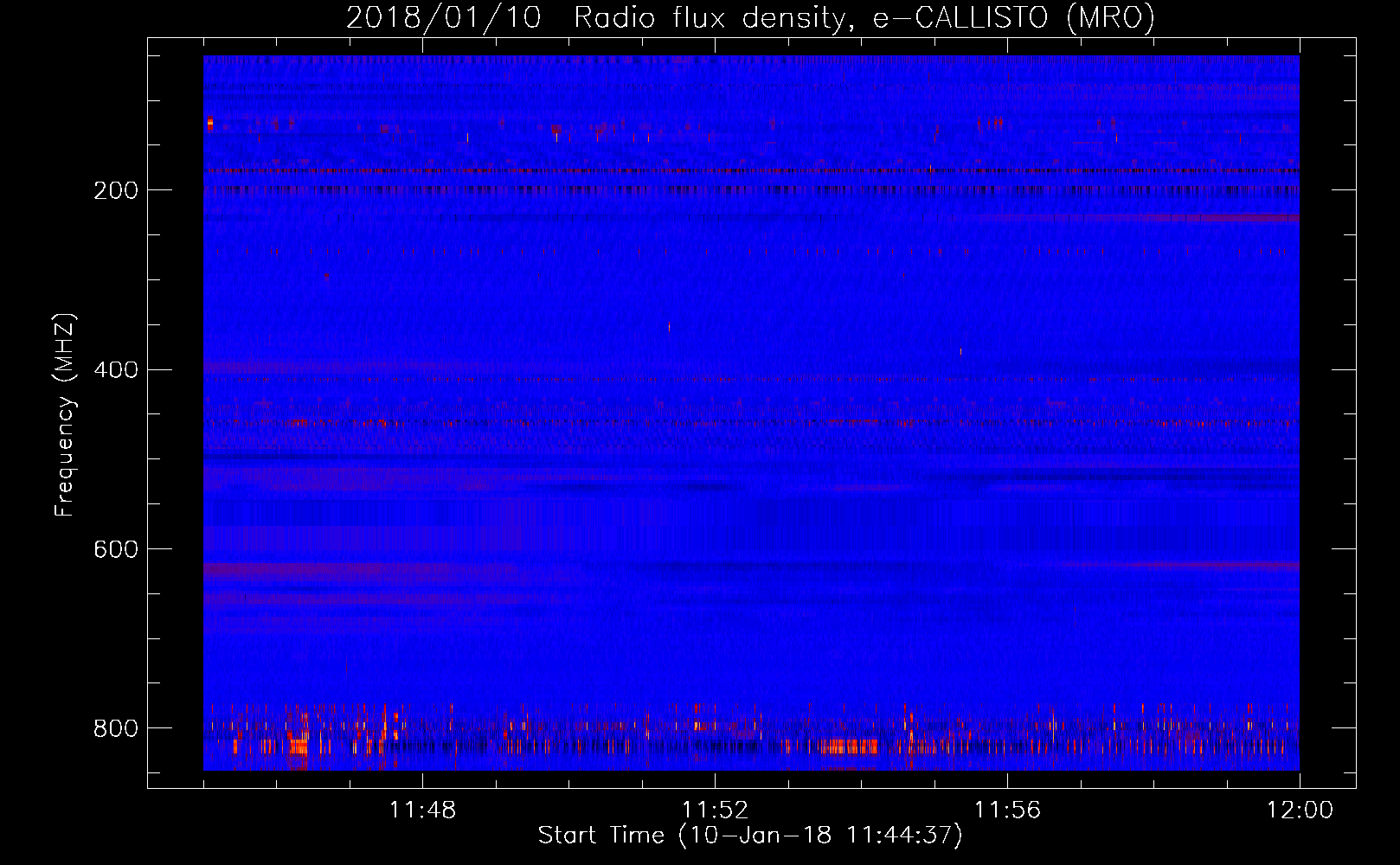1400x865 pixels.
Task: Select the "Frequency (MHZ)" y-axis label
Action: [65, 415]
